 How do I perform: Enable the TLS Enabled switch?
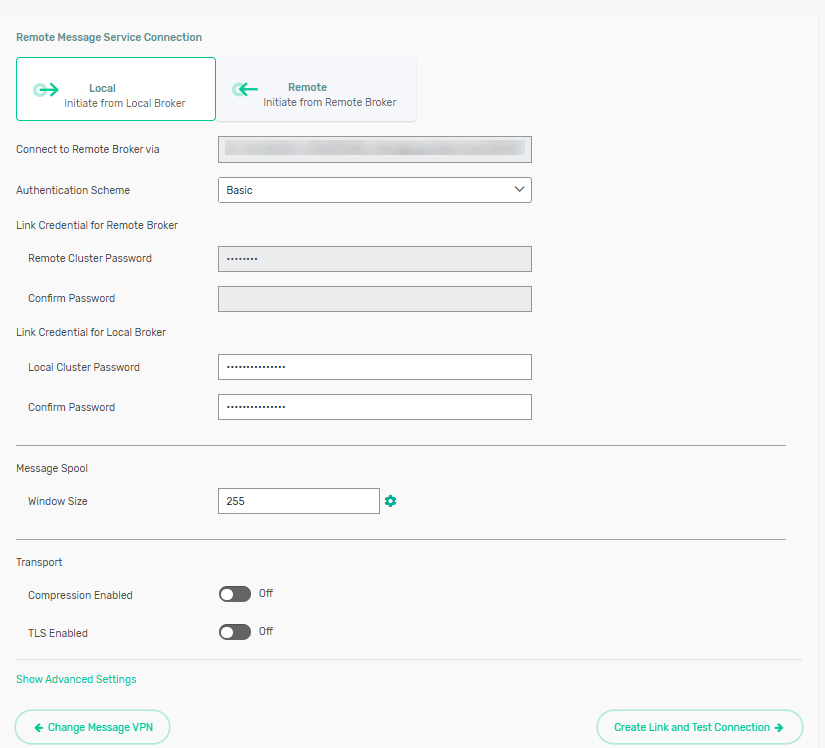(235, 632)
